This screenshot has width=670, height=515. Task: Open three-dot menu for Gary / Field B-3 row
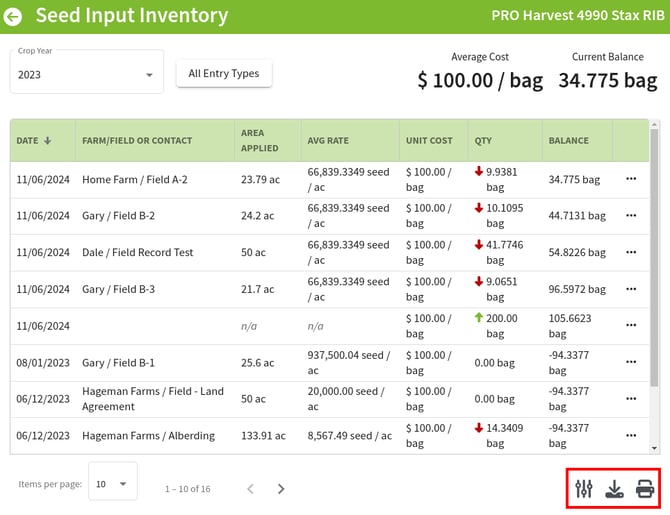click(x=631, y=289)
